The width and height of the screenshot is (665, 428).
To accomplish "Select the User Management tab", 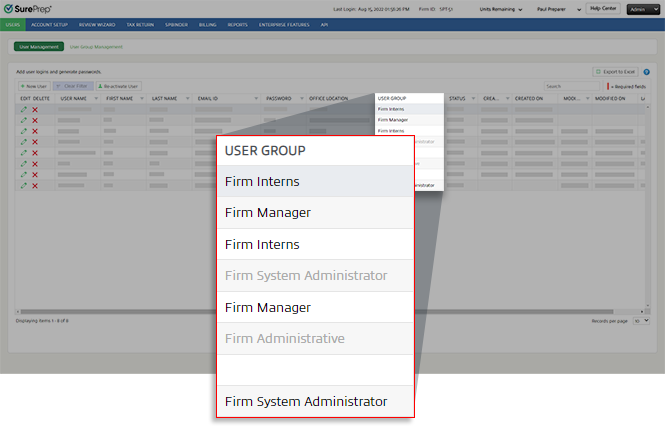I will tap(39, 47).
